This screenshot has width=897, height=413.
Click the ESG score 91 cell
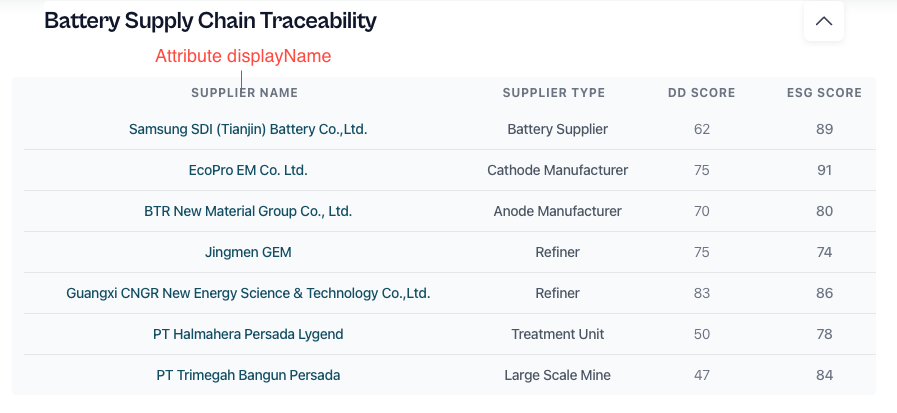tap(824, 170)
